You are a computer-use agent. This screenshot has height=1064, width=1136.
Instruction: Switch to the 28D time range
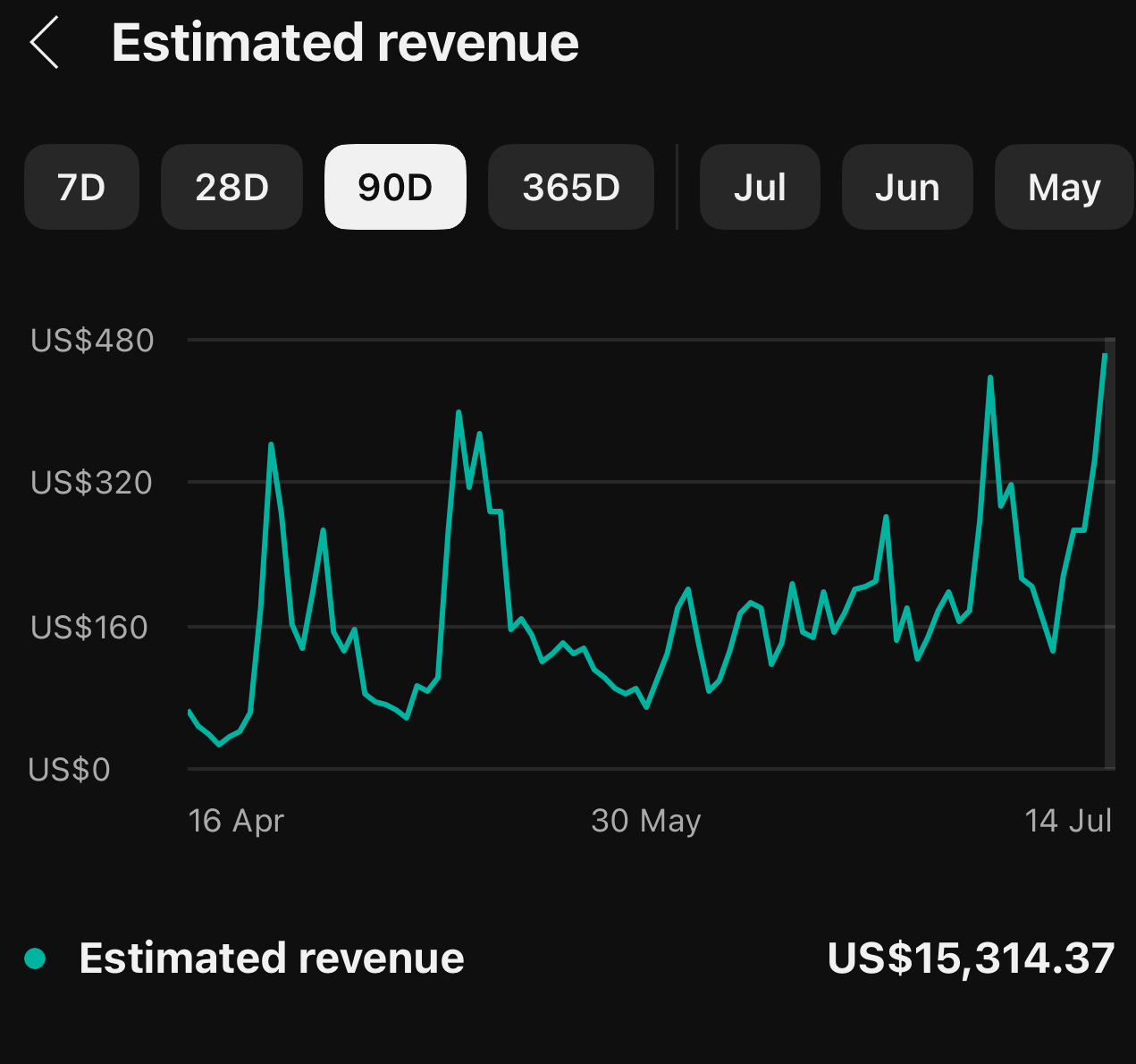click(x=231, y=187)
